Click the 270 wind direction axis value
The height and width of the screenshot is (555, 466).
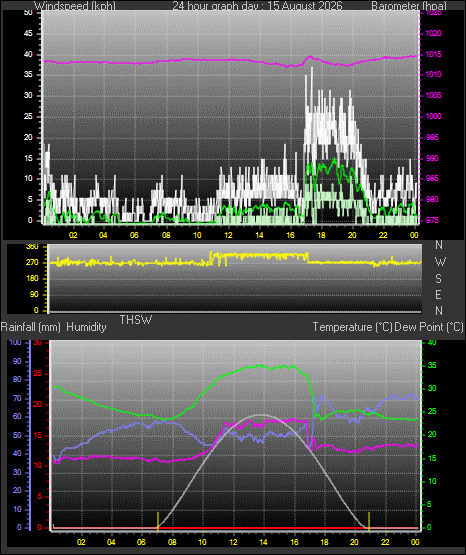(x=33, y=263)
